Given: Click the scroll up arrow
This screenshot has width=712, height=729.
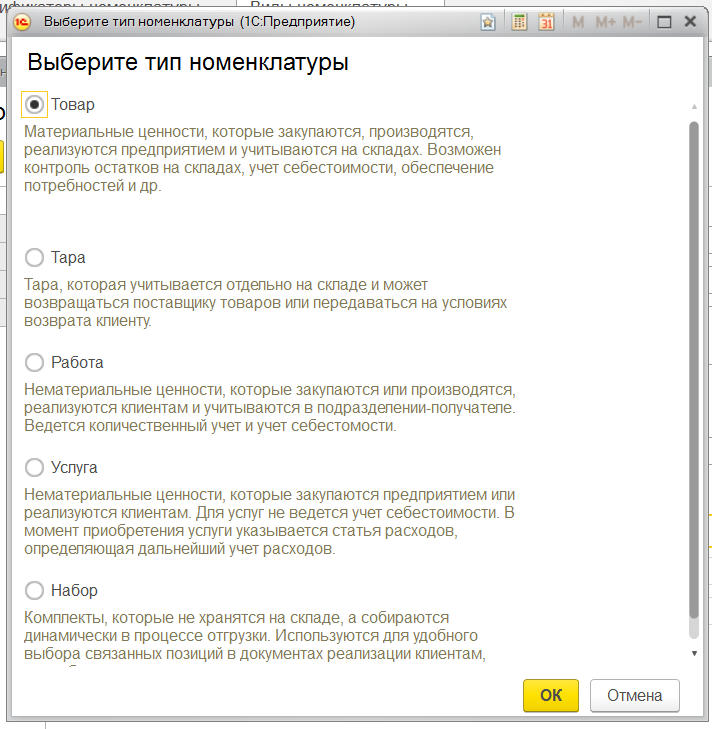Looking at the screenshot, I should click(694, 105).
